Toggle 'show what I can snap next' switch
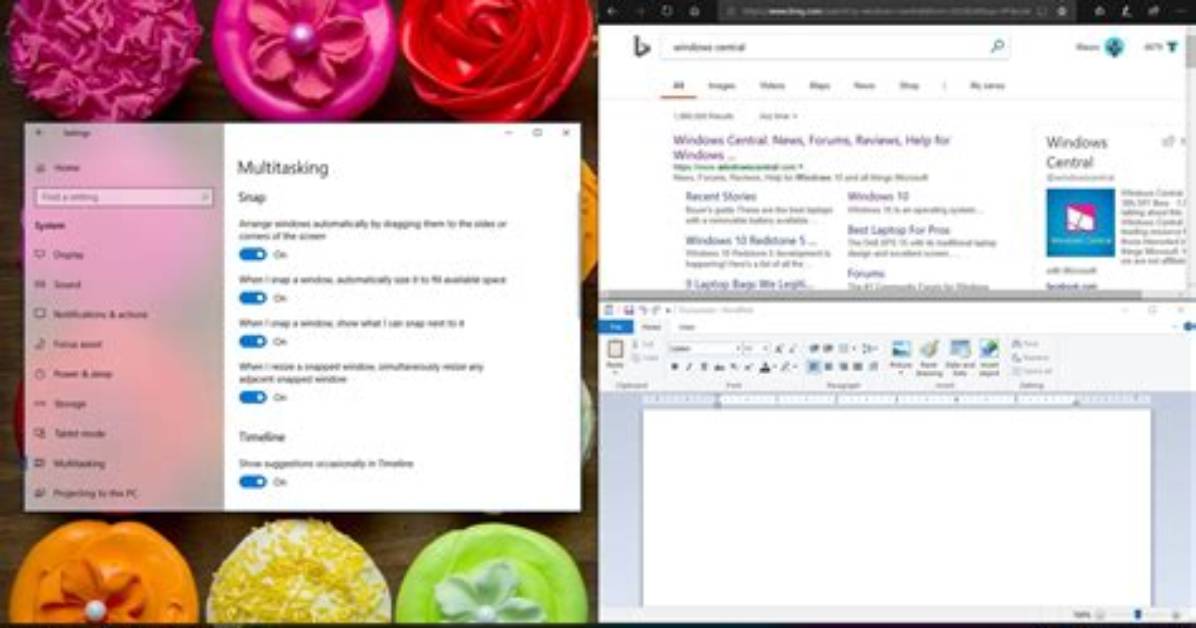The width and height of the screenshot is (1196, 628). click(x=253, y=341)
